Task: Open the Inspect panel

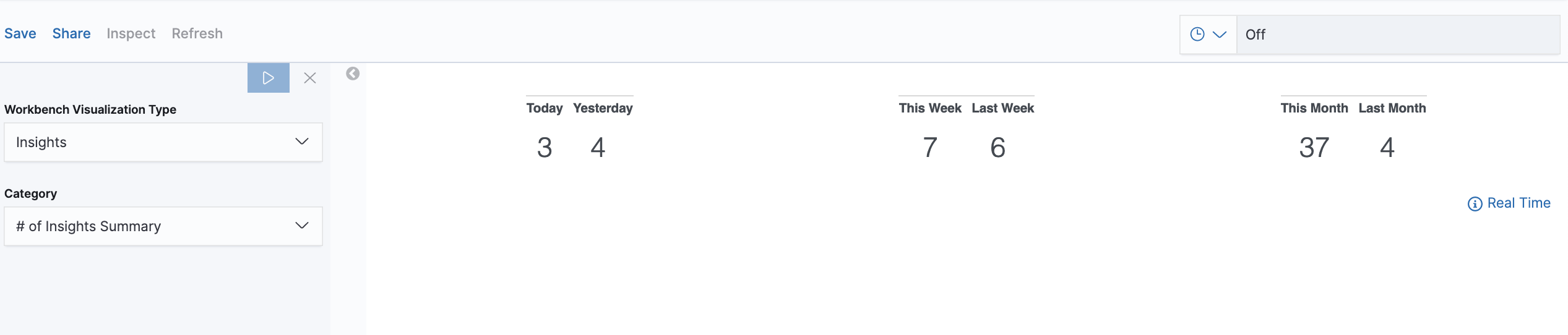Action: pyautogui.click(x=131, y=33)
